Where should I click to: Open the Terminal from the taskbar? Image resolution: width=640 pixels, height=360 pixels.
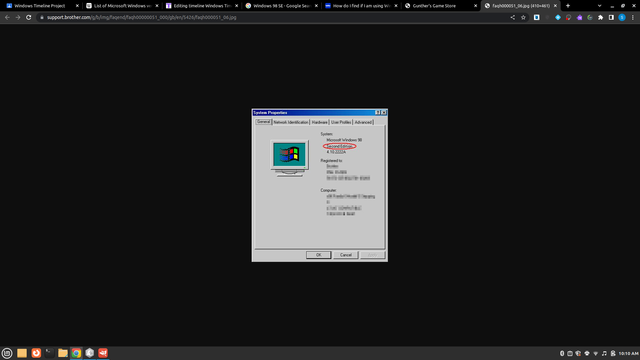[49, 353]
